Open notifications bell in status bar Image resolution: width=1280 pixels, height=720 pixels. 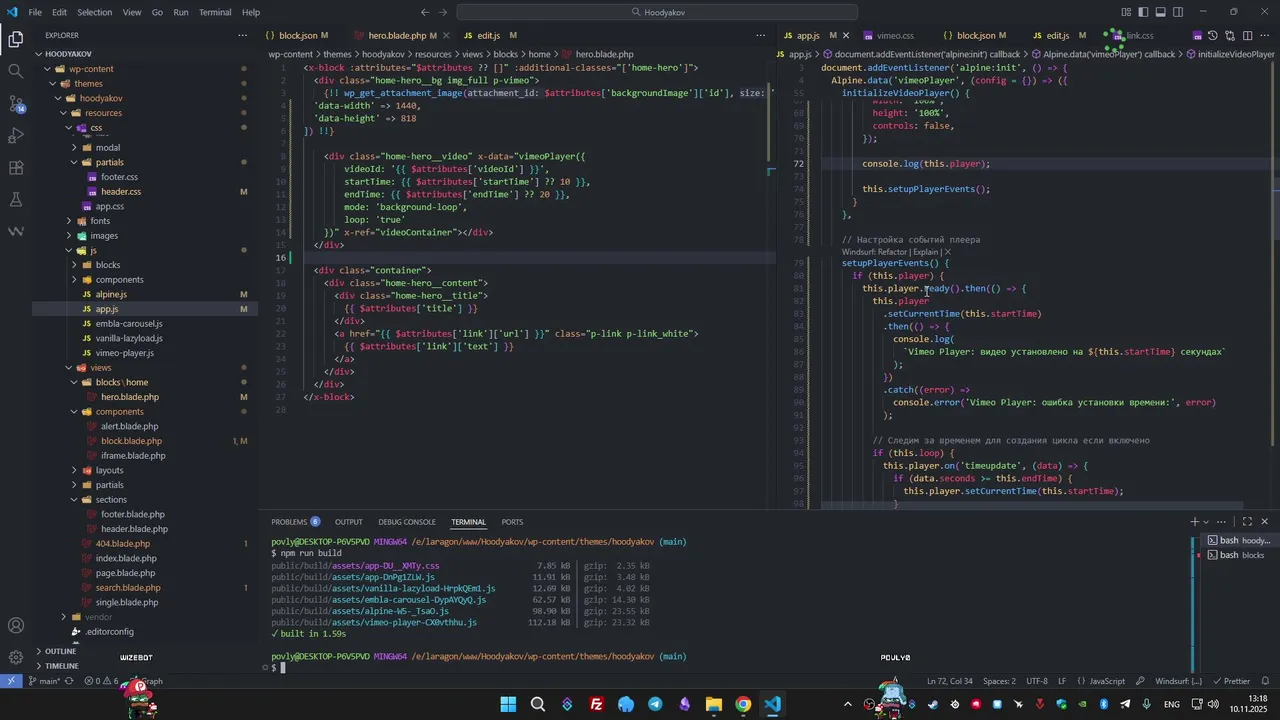click(x=1264, y=681)
